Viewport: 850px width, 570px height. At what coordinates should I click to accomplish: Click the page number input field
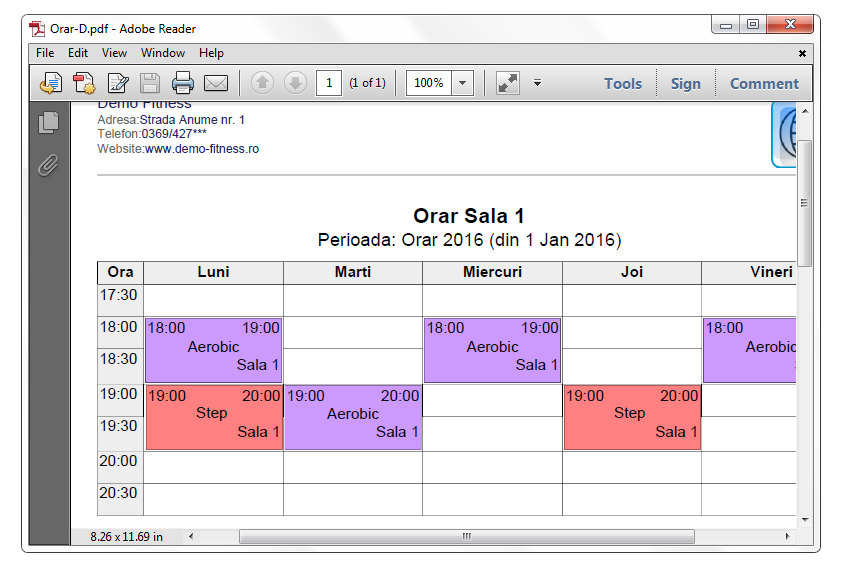329,83
